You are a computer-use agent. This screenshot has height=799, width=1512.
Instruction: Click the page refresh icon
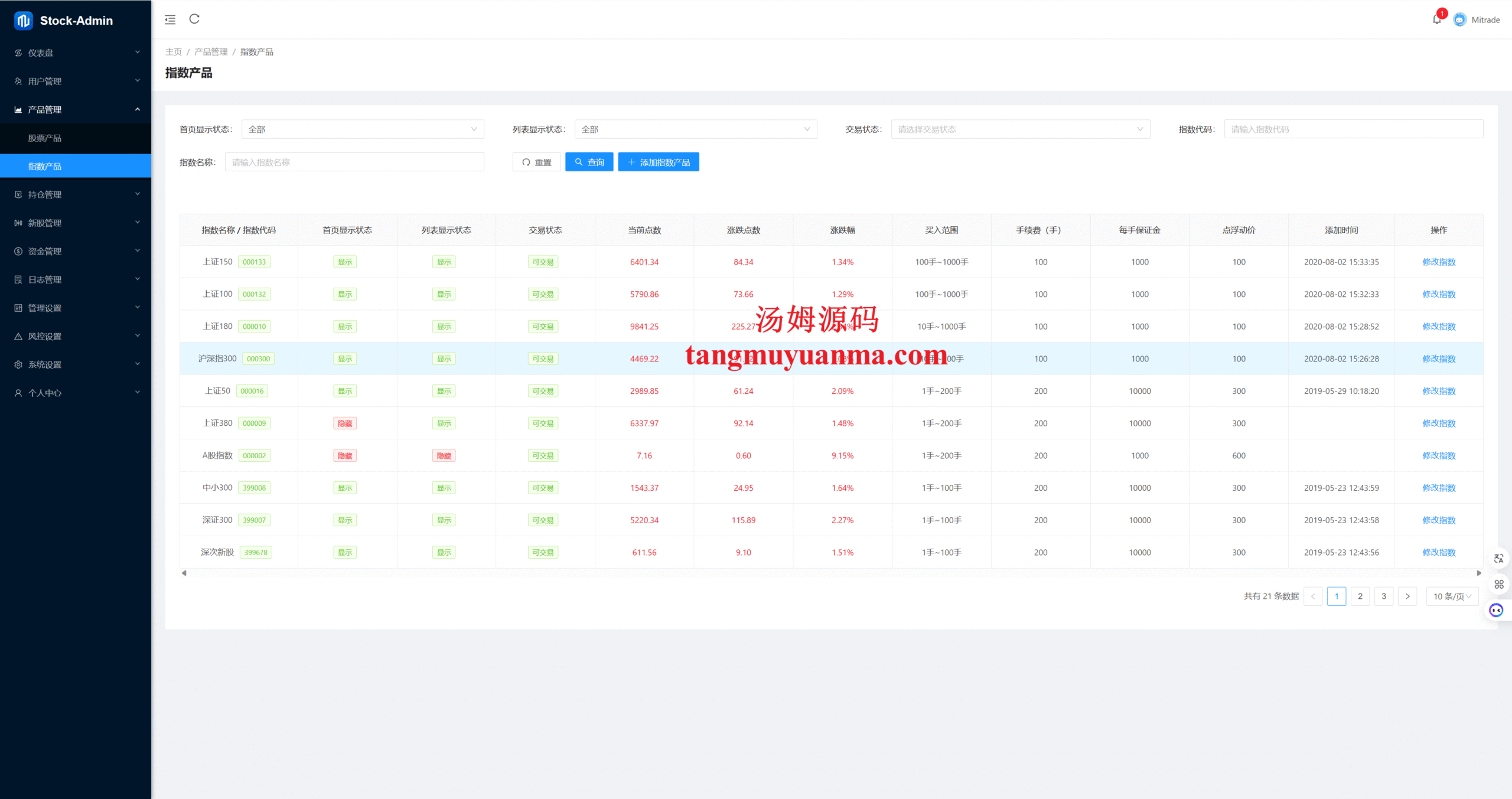(x=194, y=19)
